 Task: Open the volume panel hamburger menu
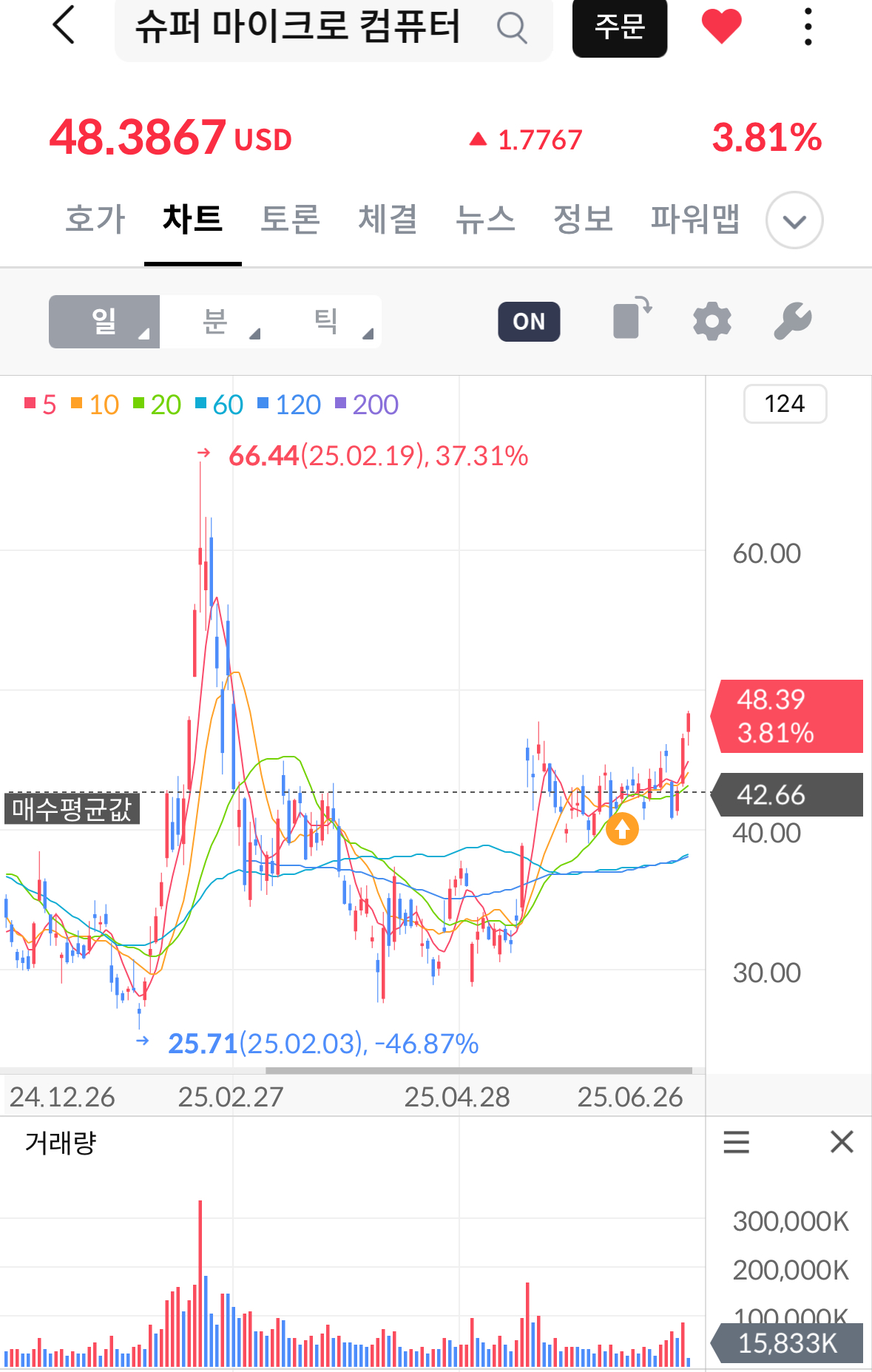click(736, 1142)
